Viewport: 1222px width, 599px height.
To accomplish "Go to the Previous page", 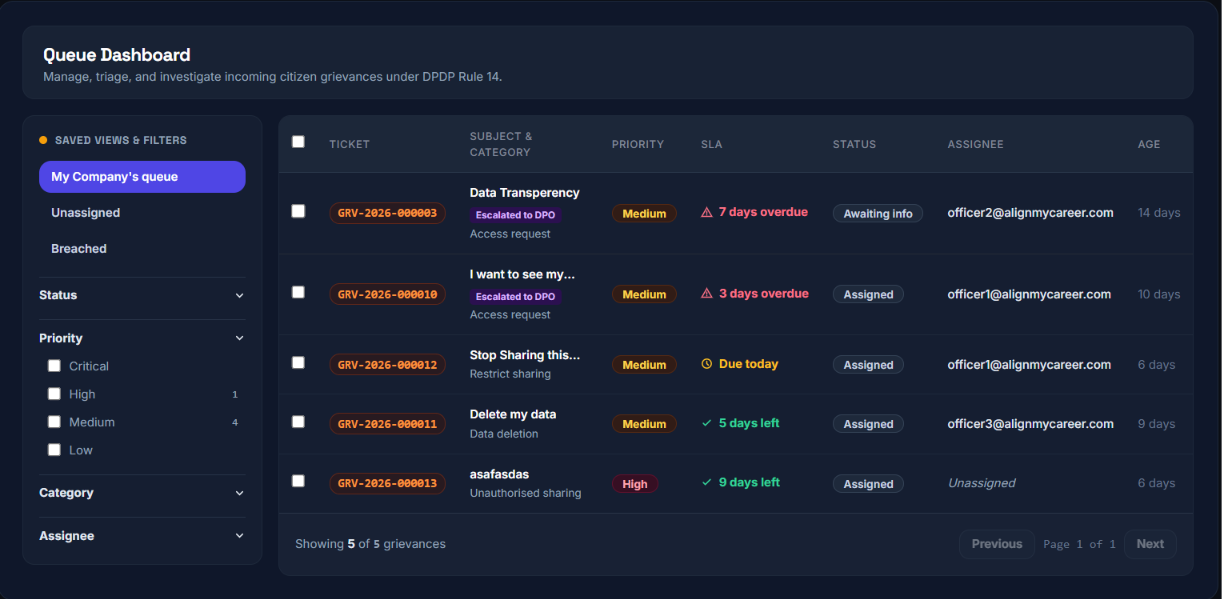I will [997, 544].
